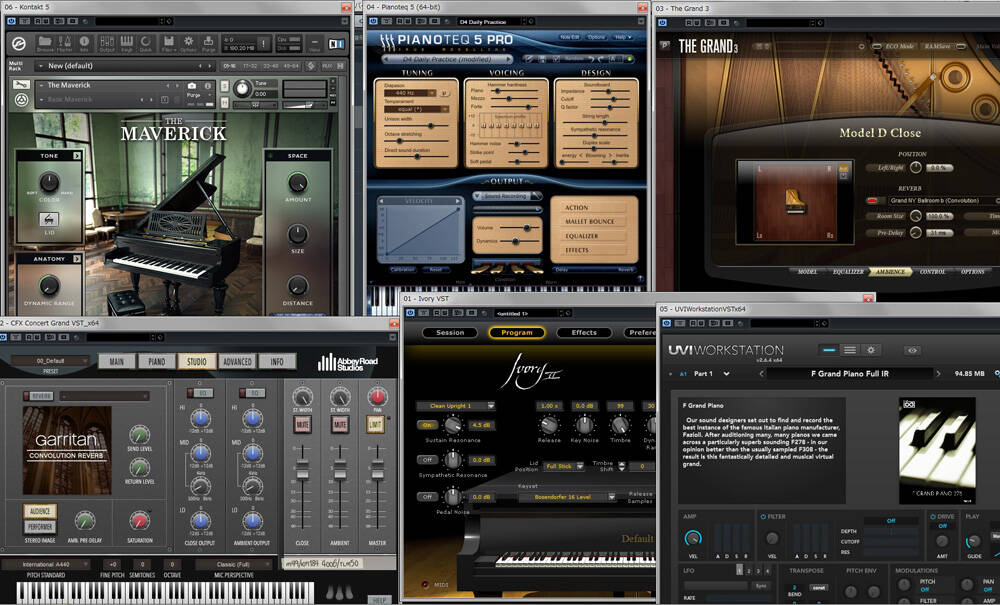
Task: Click Purge icon in Kontakt toolbar
Action: pyautogui.click(x=209, y=43)
